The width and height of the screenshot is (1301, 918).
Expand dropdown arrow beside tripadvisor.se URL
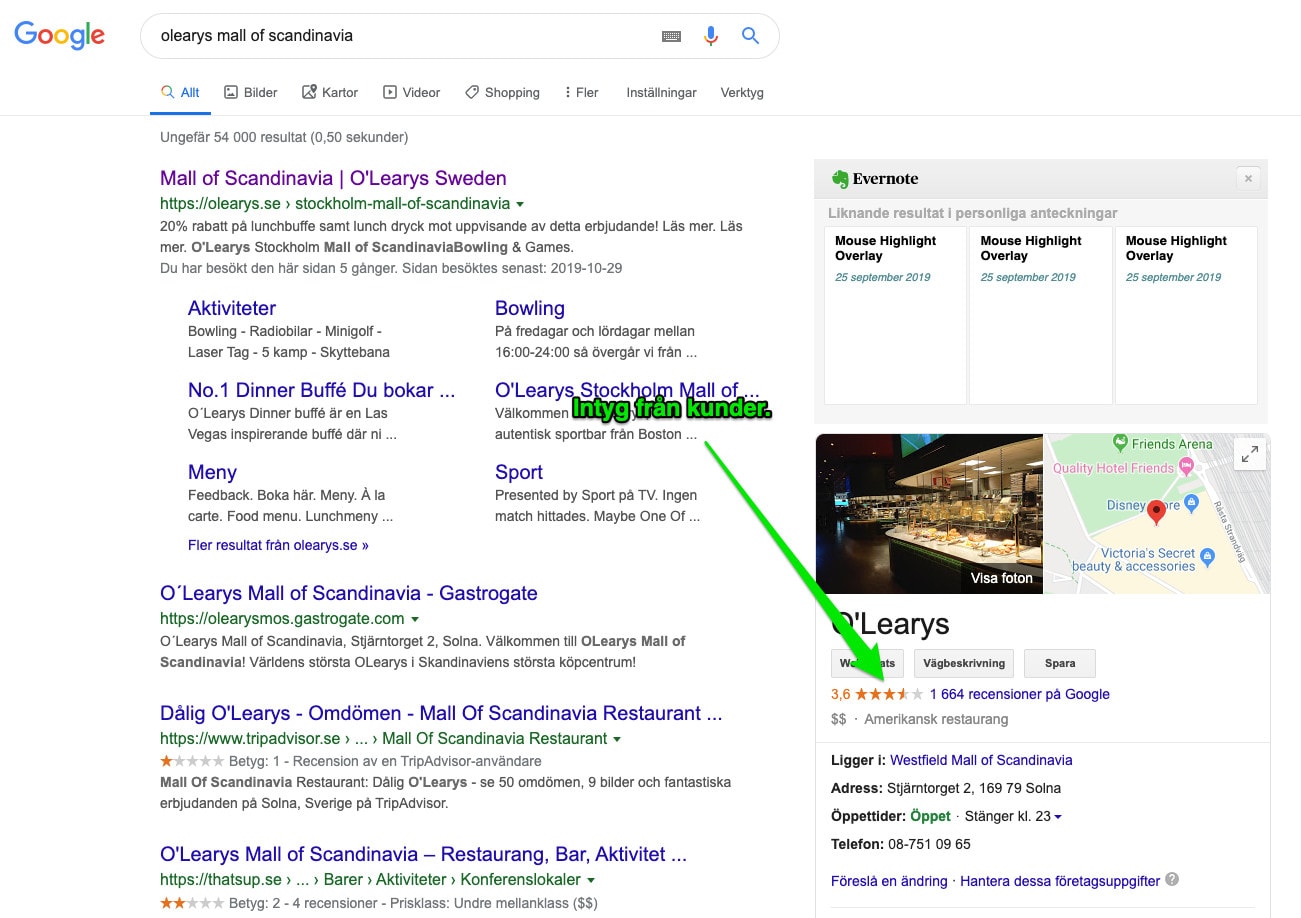[617, 739]
